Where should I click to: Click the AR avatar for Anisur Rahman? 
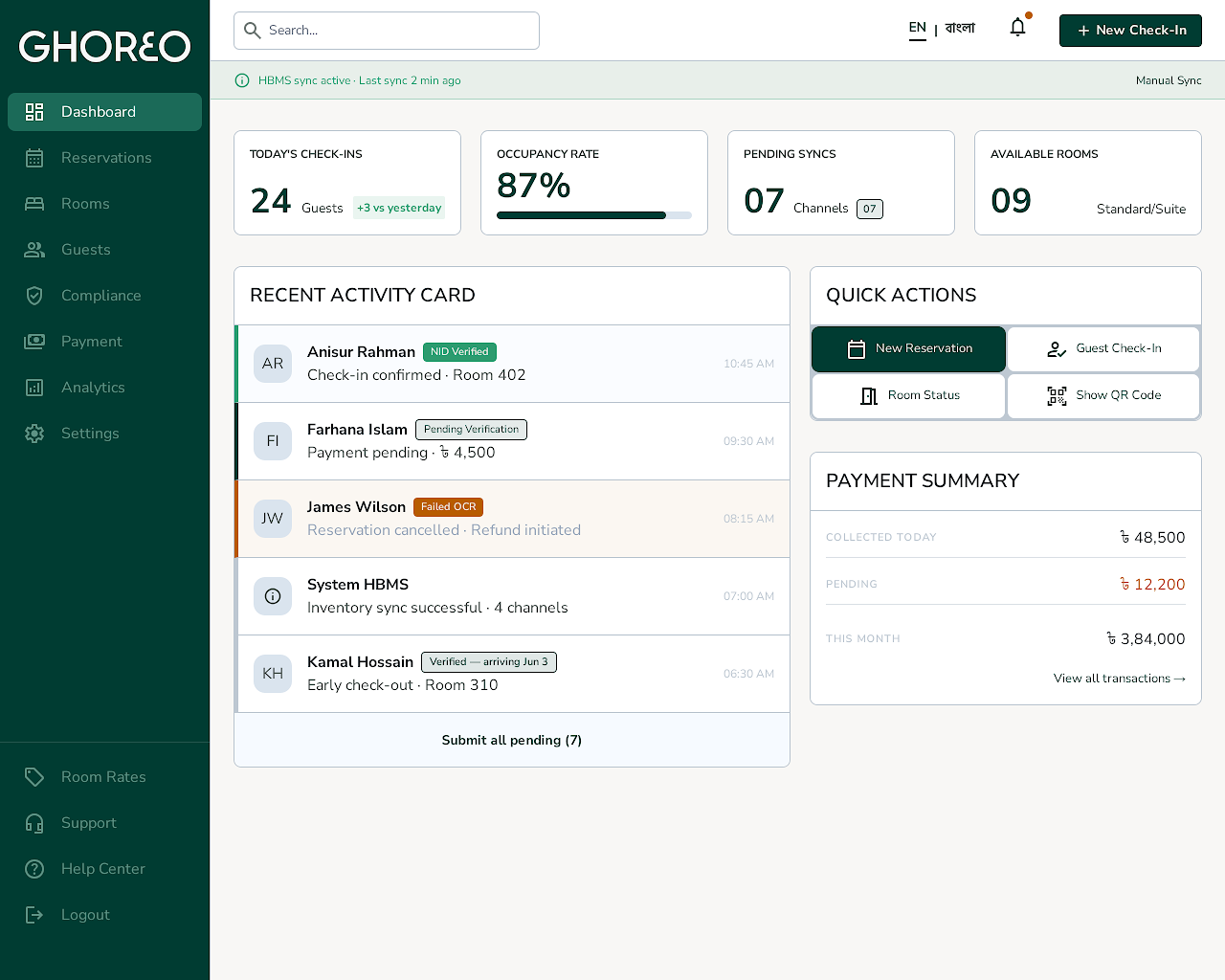tap(273, 364)
